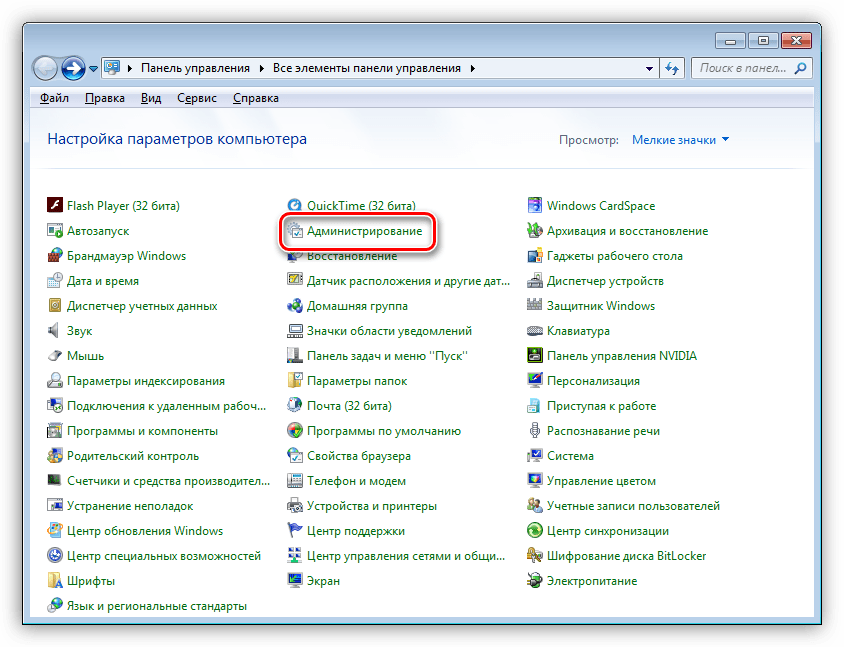Open the Файл menu
This screenshot has height=647, width=844.
[x=53, y=98]
